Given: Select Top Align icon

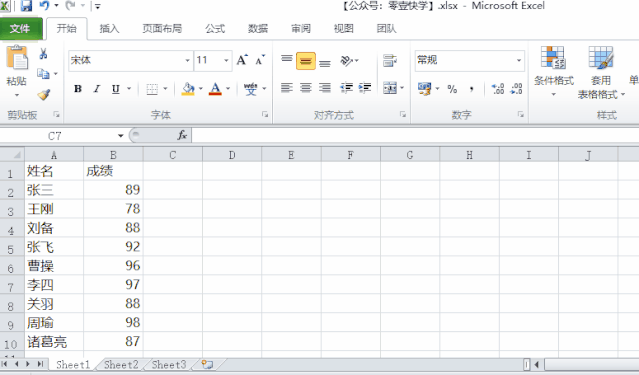Looking at the screenshot, I should [x=287, y=60].
